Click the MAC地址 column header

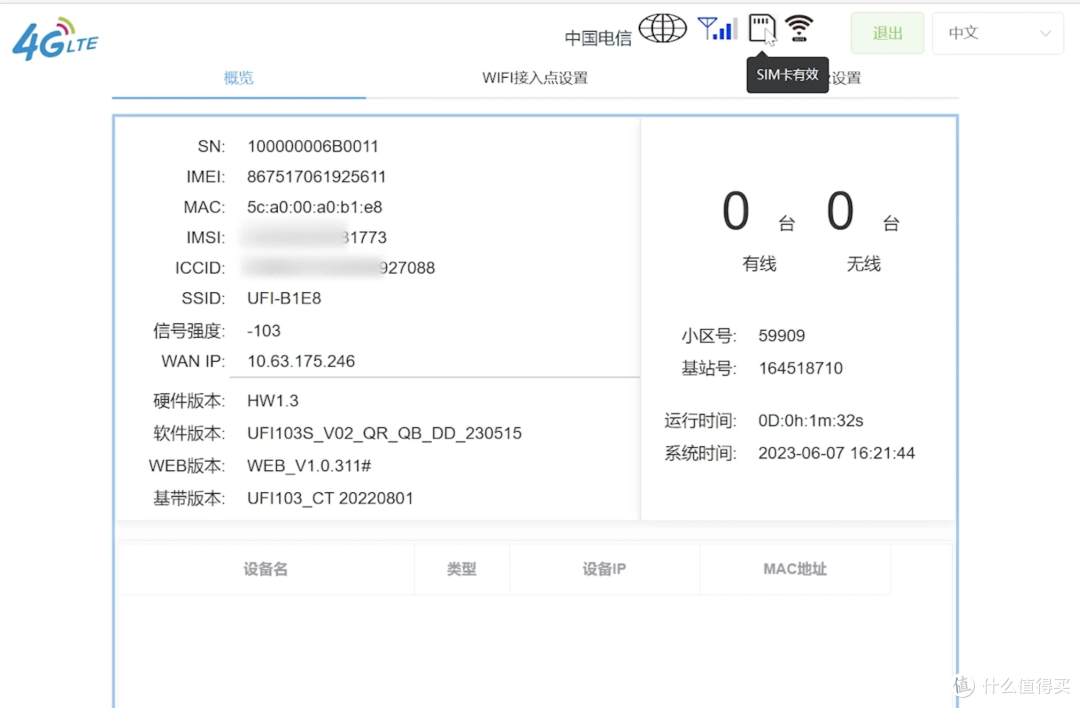tap(795, 568)
